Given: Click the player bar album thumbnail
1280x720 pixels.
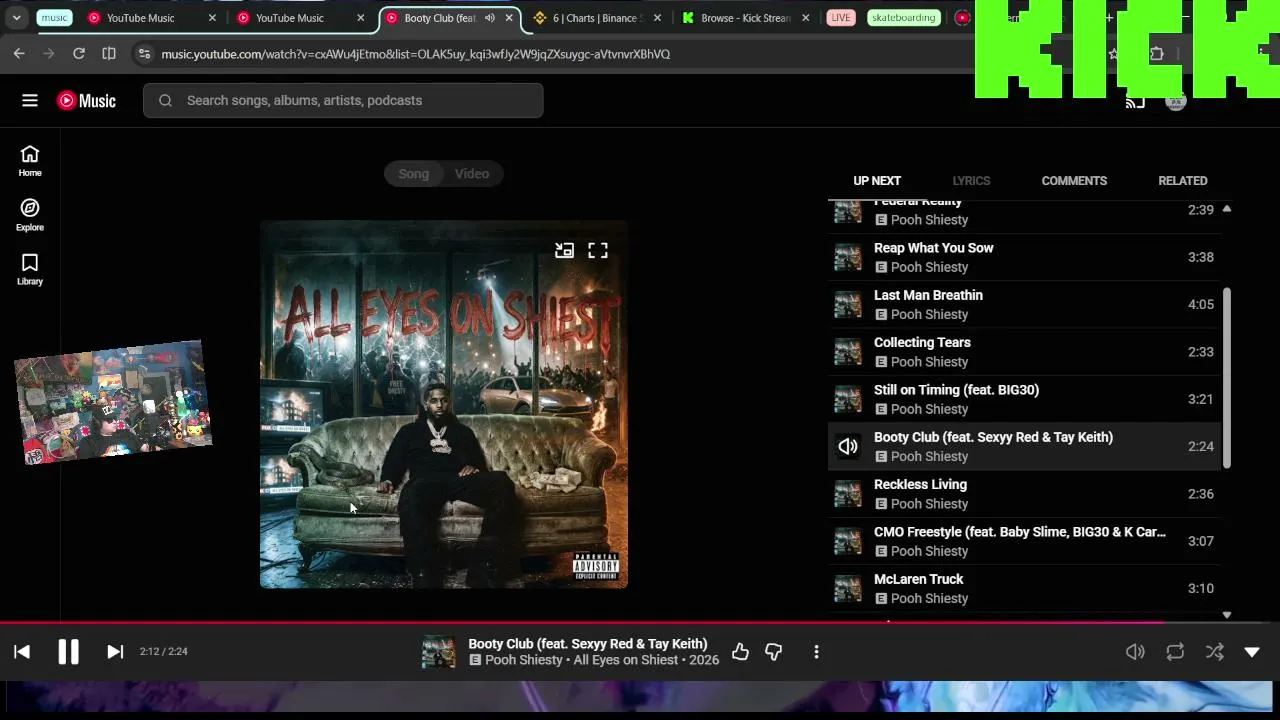Looking at the screenshot, I should click(x=438, y=652).
